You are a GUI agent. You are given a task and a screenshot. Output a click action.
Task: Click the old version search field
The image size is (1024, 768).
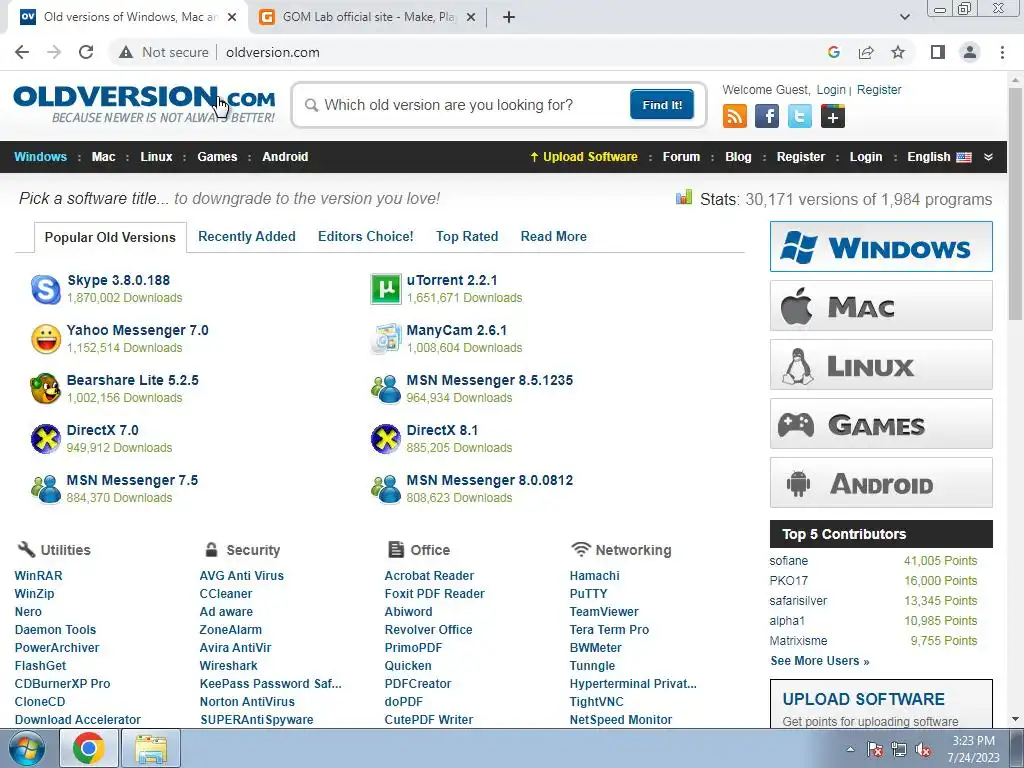coord(466,105)
